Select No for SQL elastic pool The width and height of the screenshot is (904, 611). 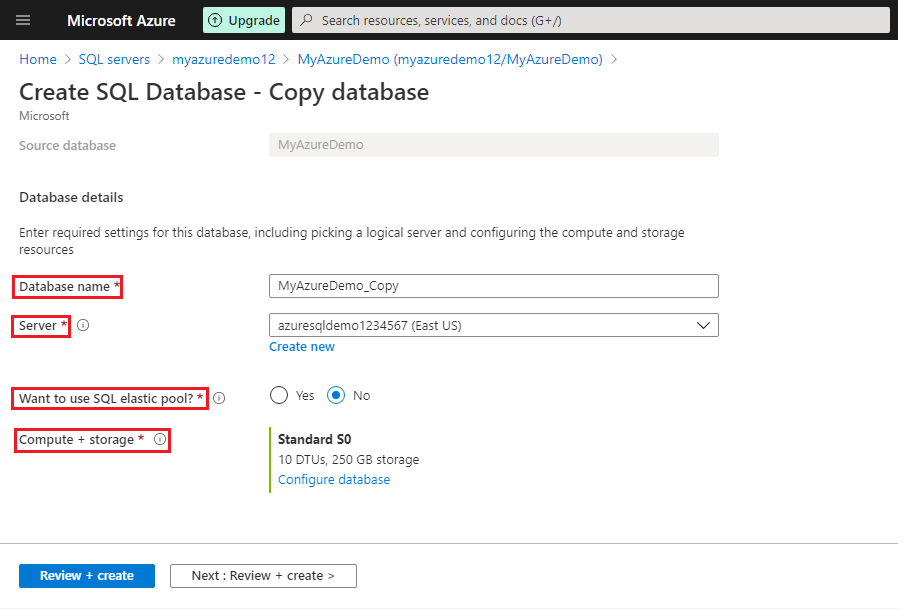tap(337, 396)
